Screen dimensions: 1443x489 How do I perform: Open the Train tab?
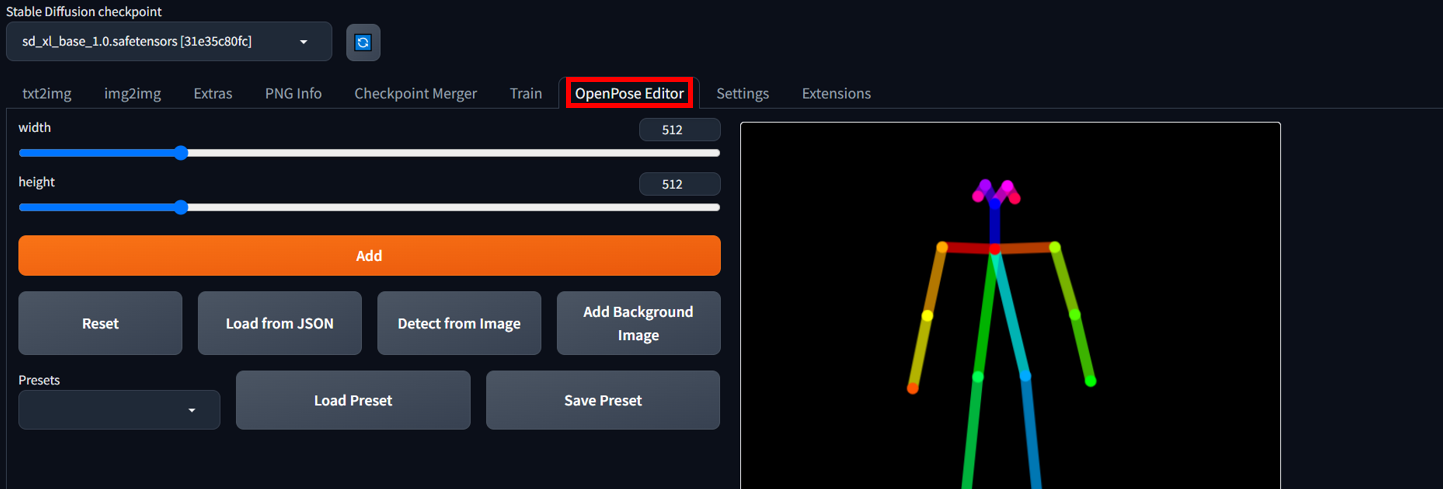tap(526, 93)
